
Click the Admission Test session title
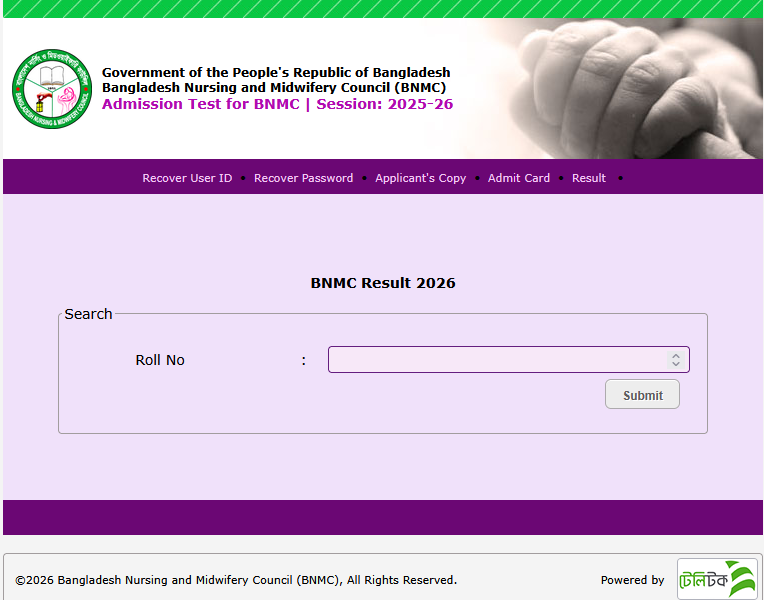(x=277, y=104)
